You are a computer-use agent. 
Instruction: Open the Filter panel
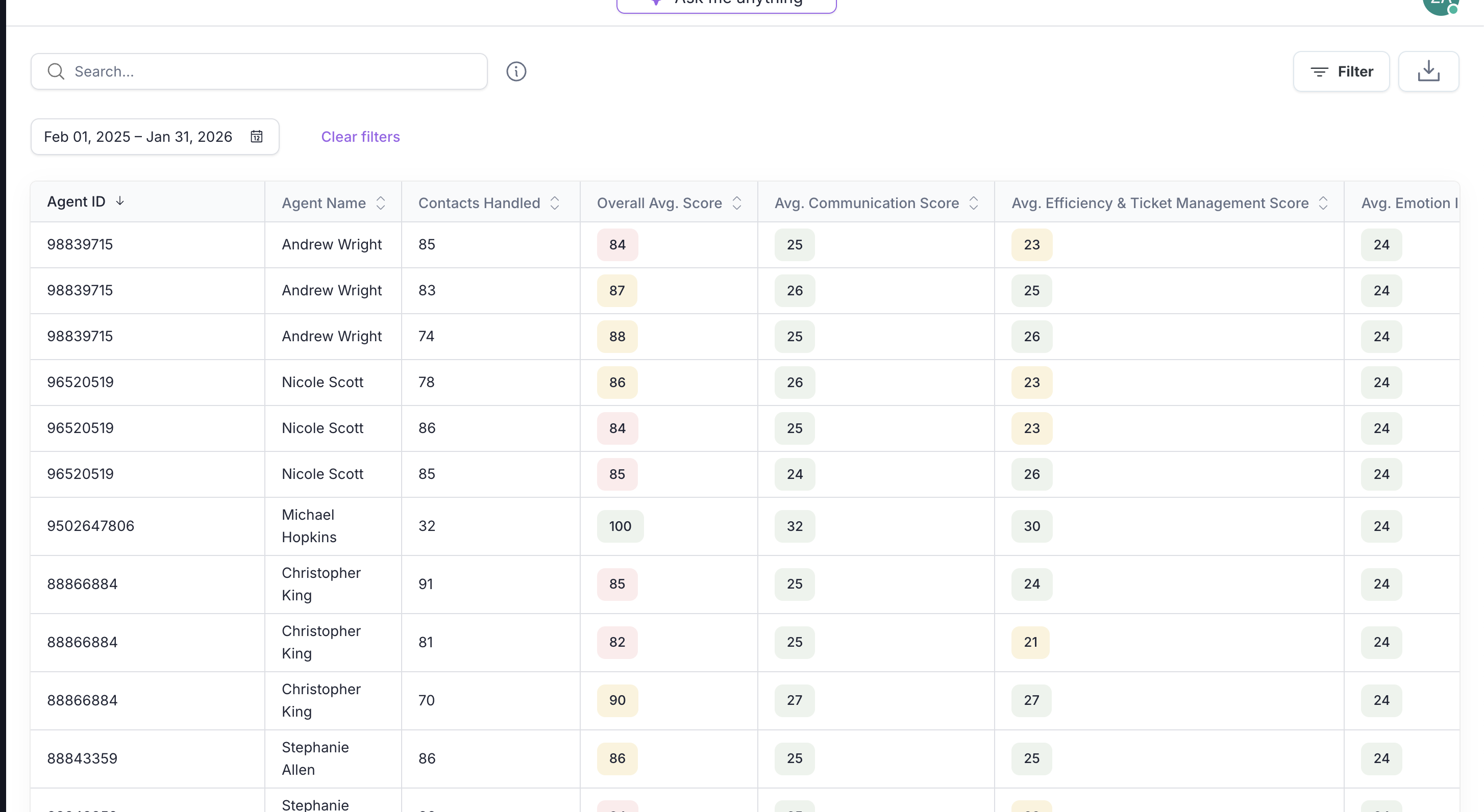point(1341,71)
